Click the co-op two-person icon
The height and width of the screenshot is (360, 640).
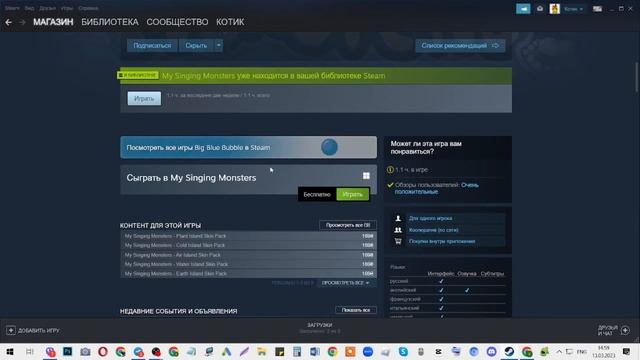point(398,230)
